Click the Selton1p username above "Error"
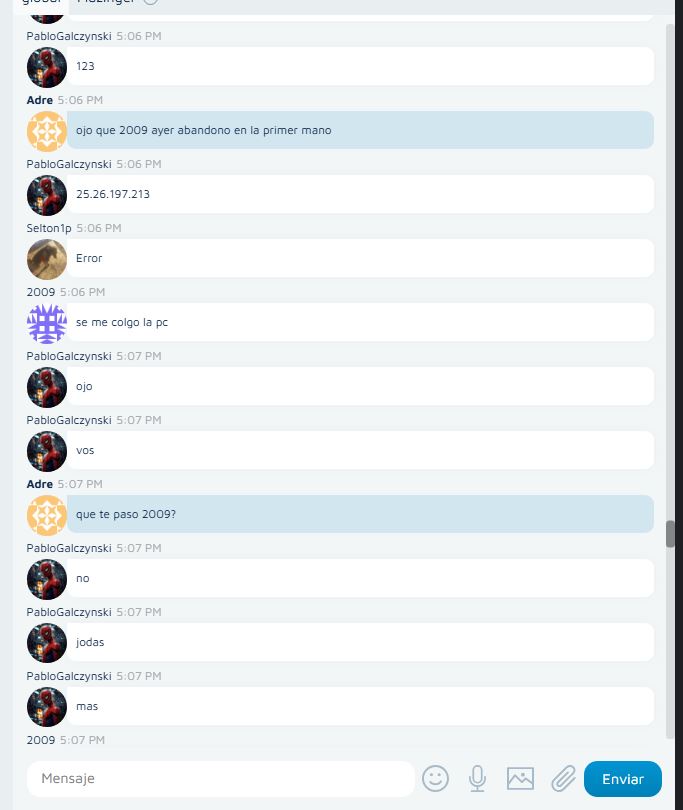Viewport: 683px width, 810px height. 49,228
